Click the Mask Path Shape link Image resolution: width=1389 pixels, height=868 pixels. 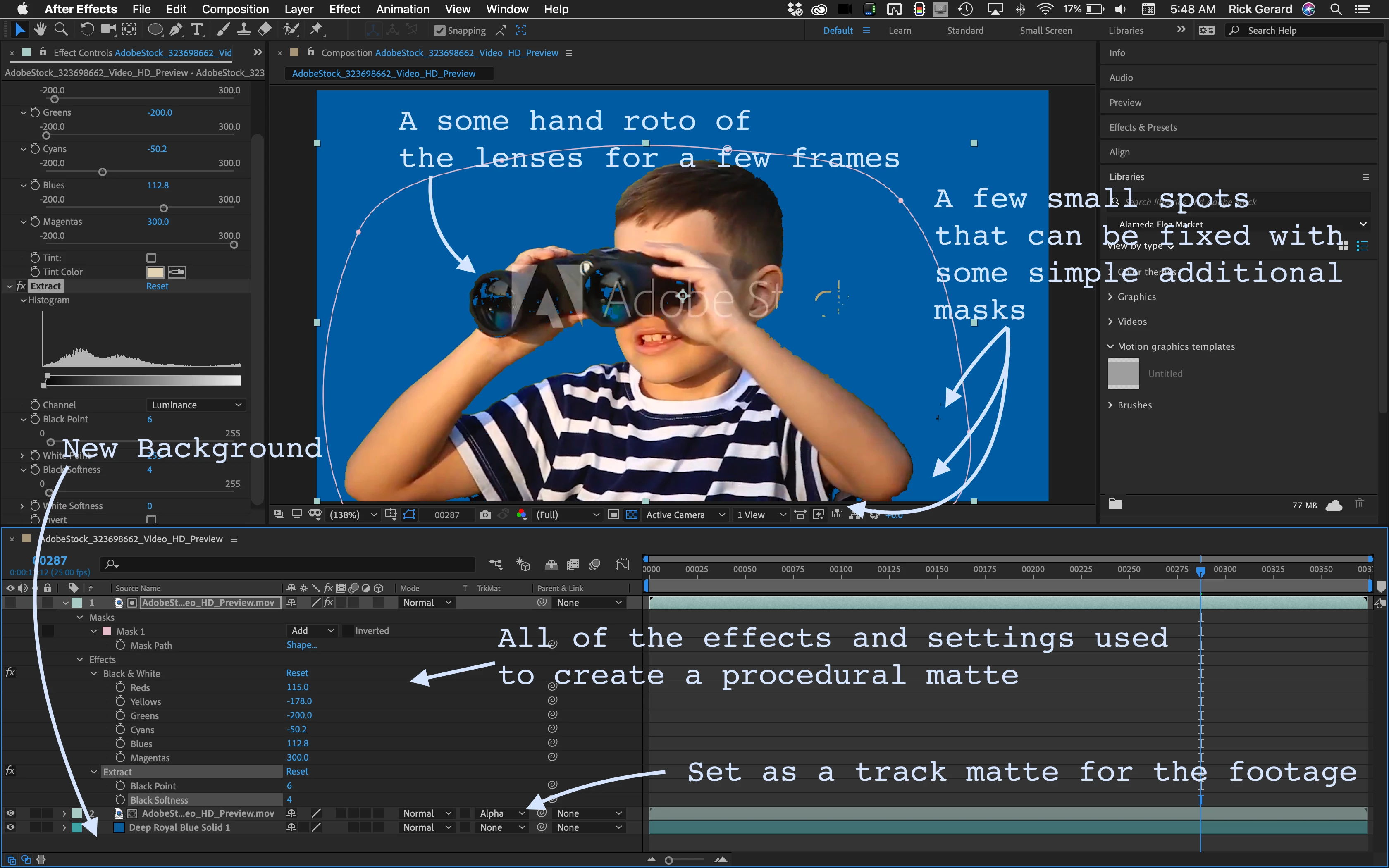point(301,645)
